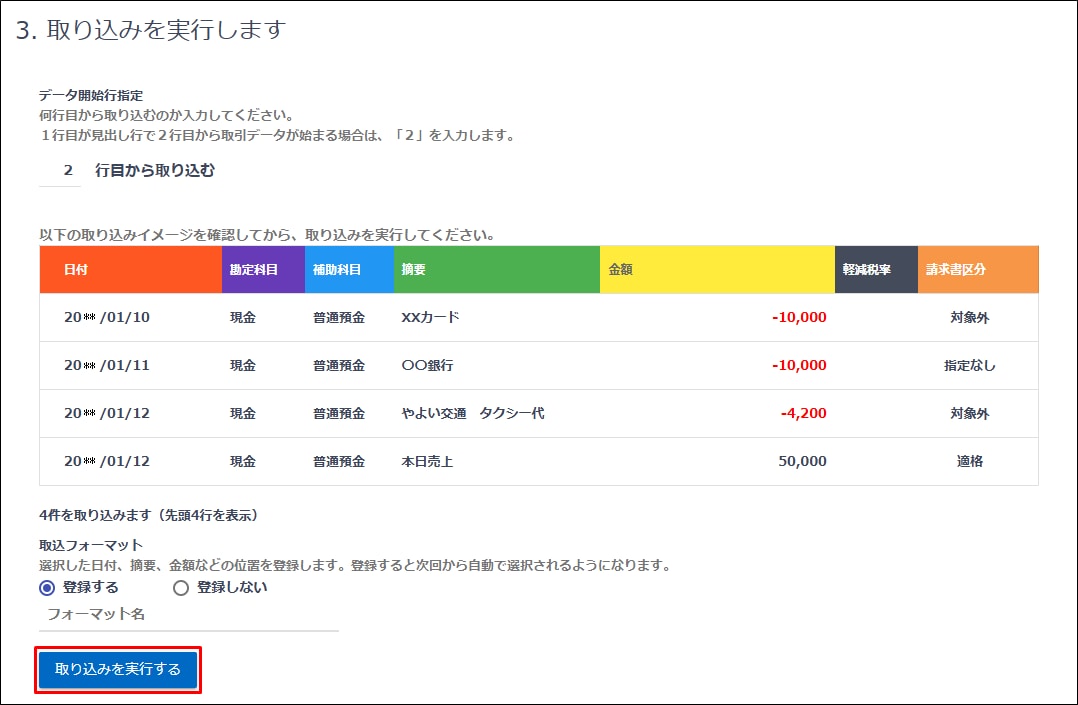Click the start row number field showing 2

click(60, 171)
